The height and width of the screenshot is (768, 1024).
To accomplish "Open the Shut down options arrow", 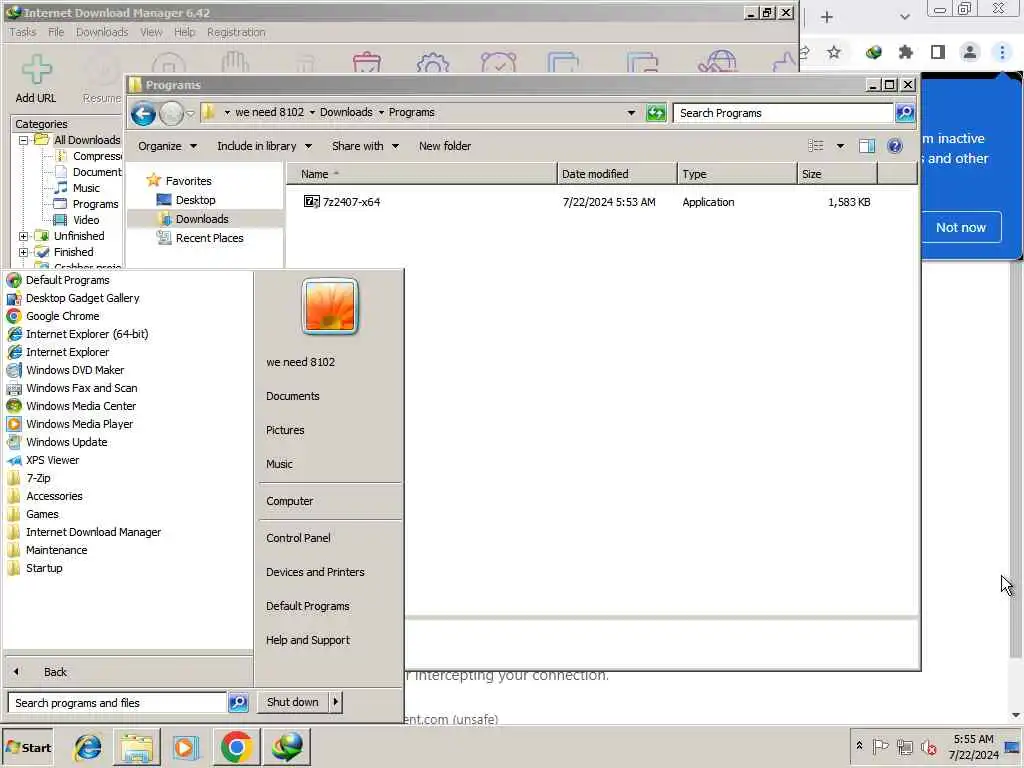I will click(336, 702).
